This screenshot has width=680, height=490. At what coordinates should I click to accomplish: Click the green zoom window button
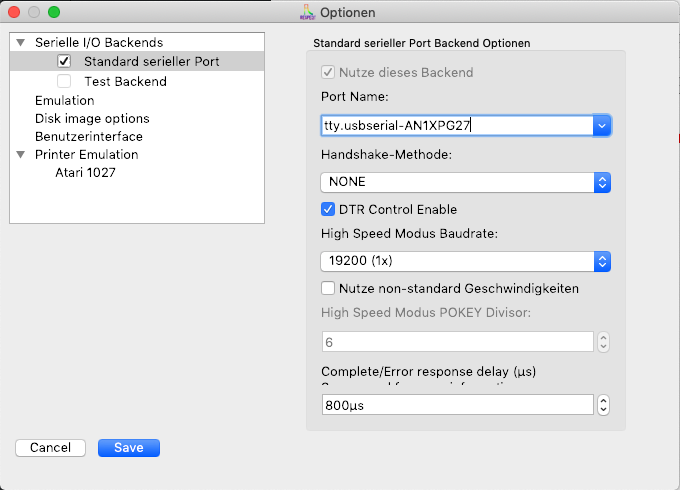pyautogui.click(x=54, y=12)
